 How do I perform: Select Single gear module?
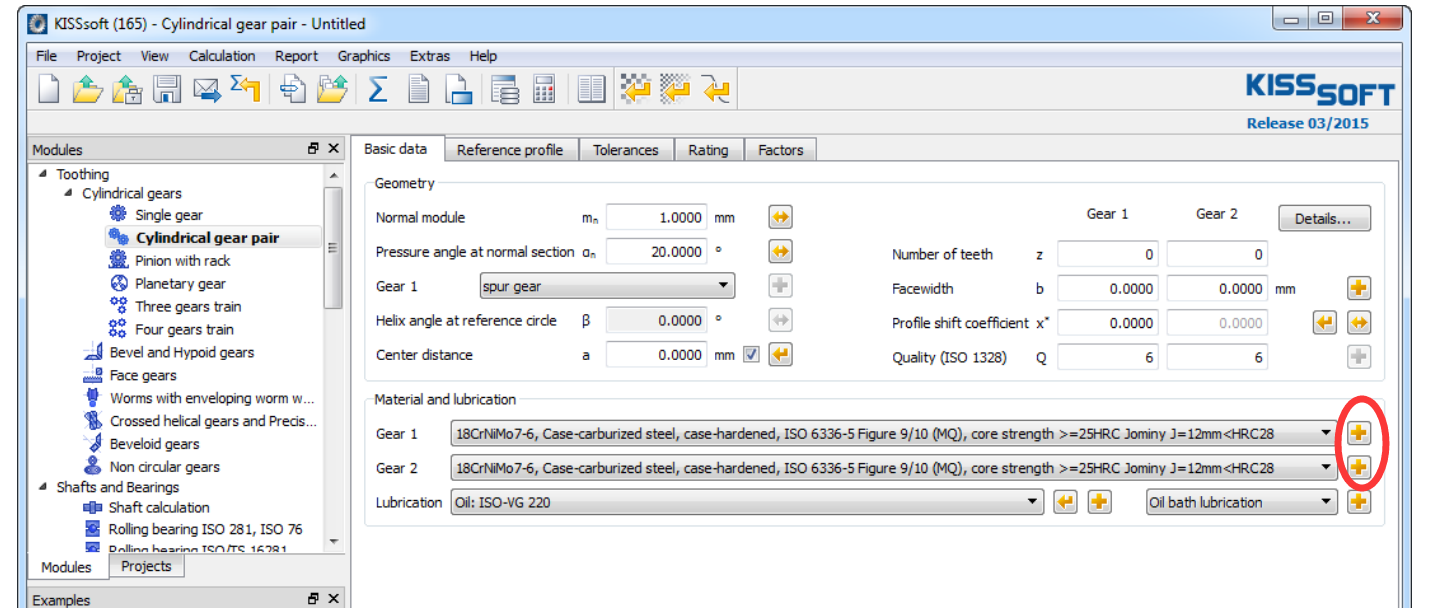tap(169, 215)
